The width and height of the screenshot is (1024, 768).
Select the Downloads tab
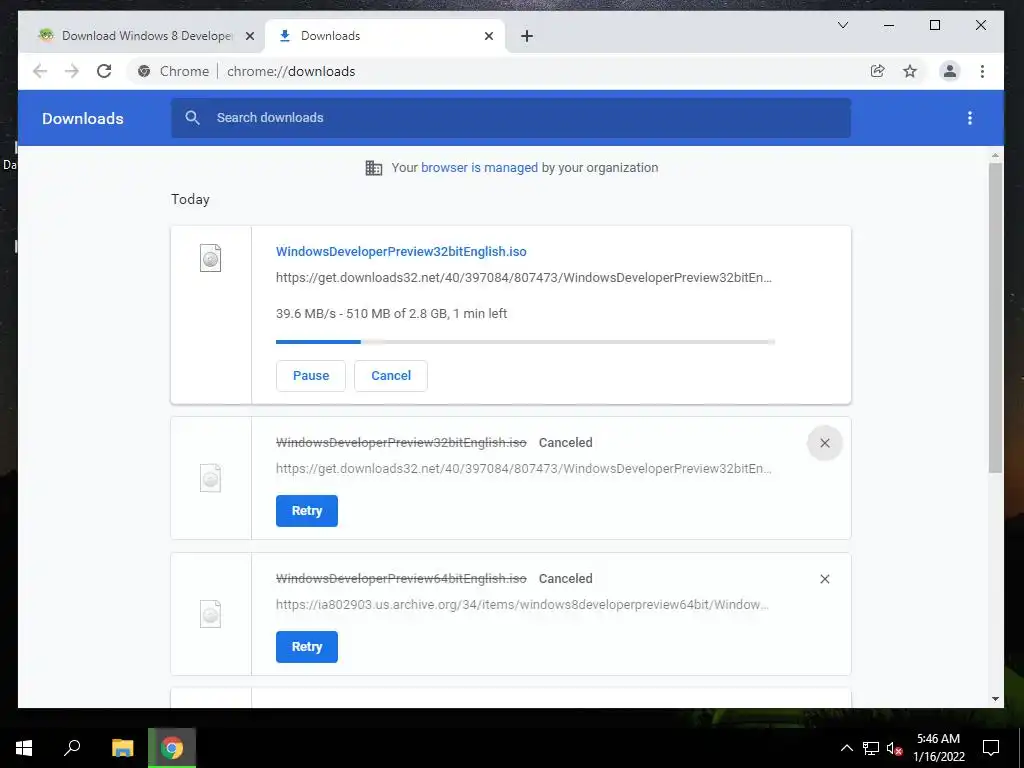385,36
